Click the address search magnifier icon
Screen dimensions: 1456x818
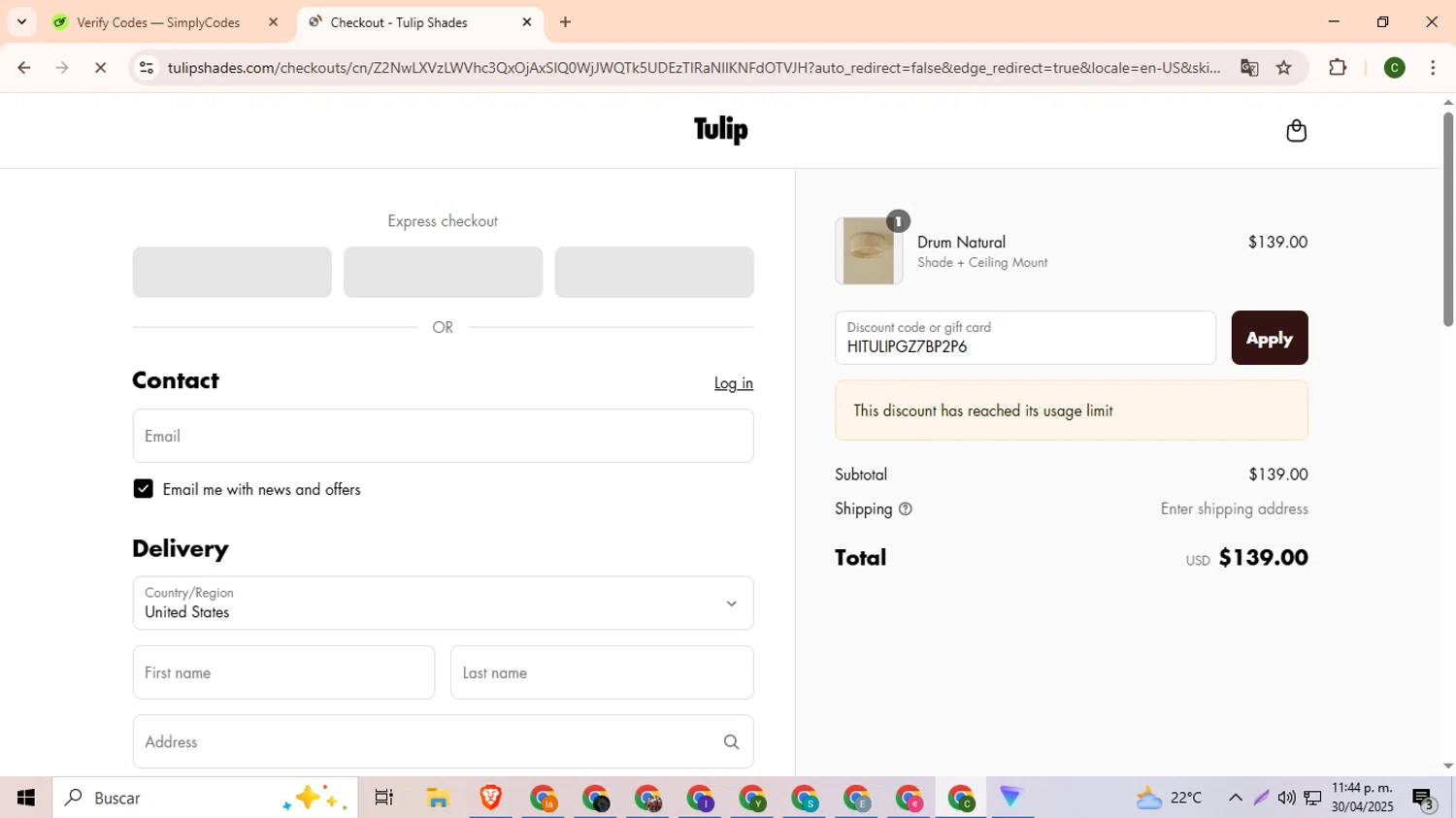[x=731, y=742]
